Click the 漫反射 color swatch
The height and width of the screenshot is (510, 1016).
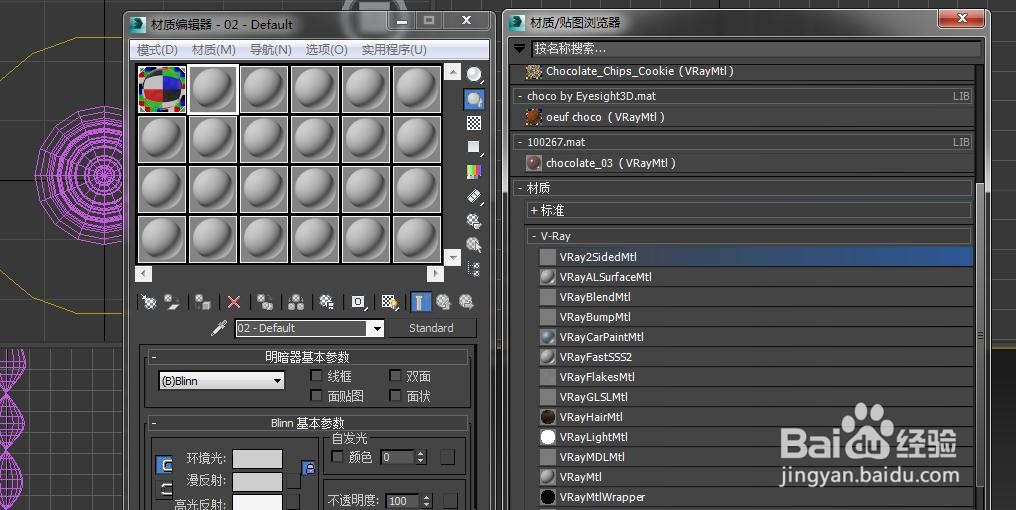click(257, 481)
